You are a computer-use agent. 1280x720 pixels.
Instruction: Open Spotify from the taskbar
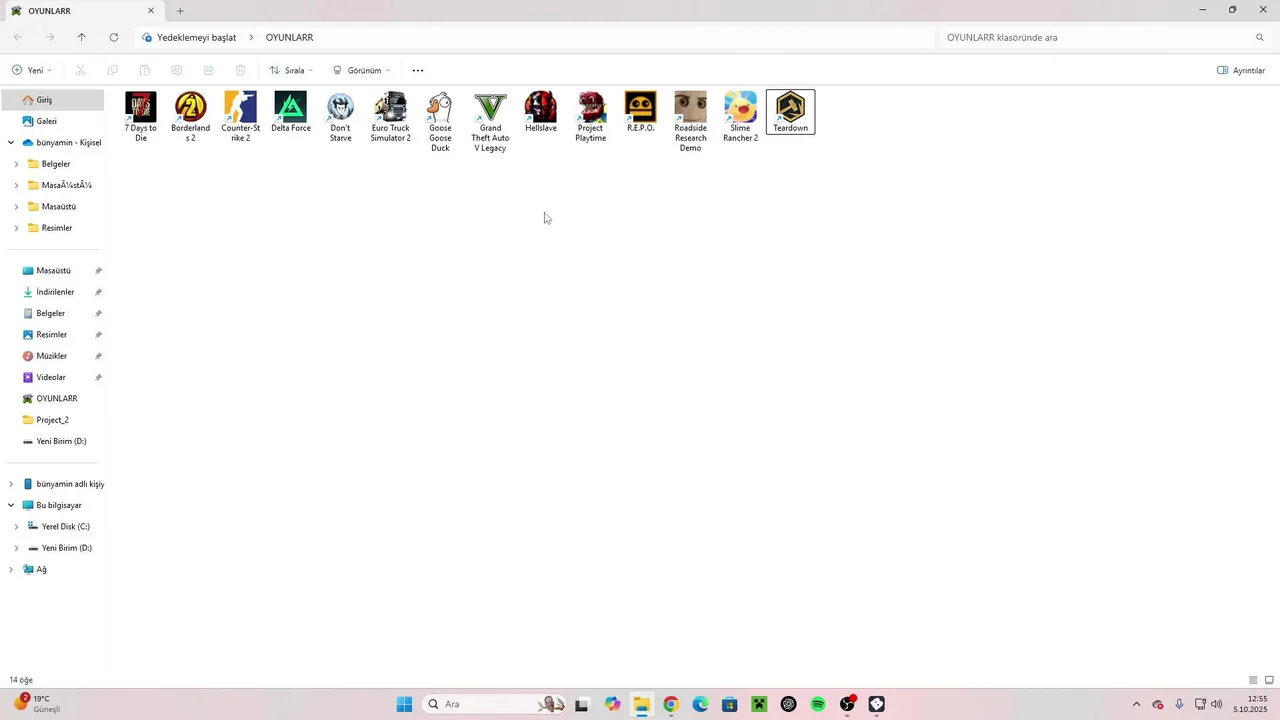click(x=818, y=704)
